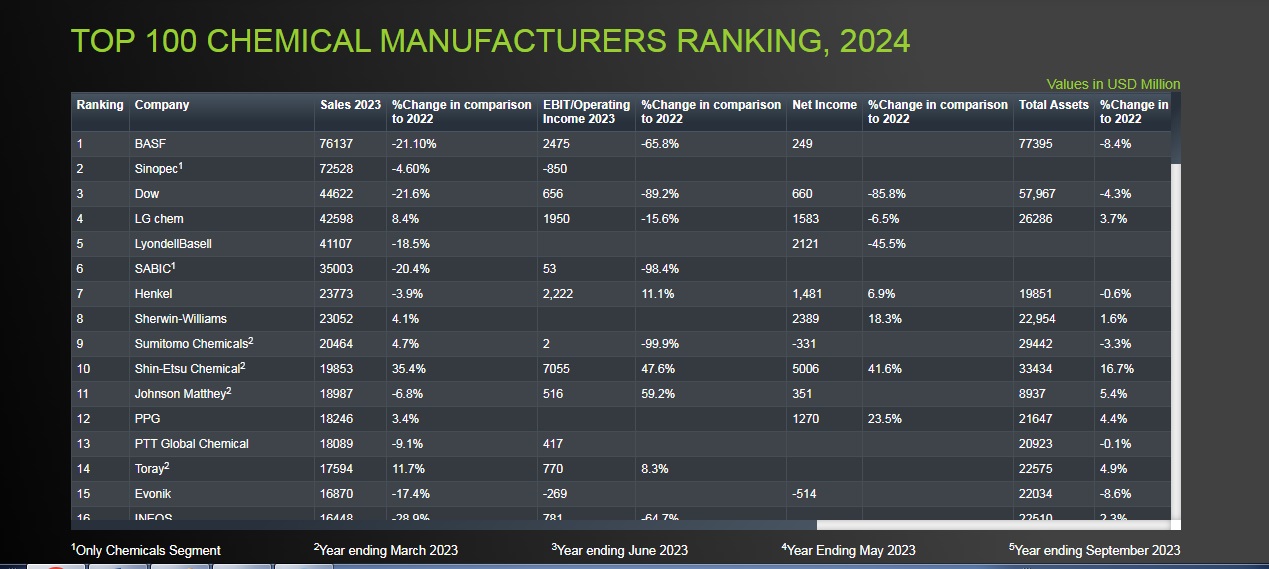The width and height of the screenshot is (1269, 569).
Task: Click the sales value 18987 for Johnson Matthey
Action: [337, 394]
